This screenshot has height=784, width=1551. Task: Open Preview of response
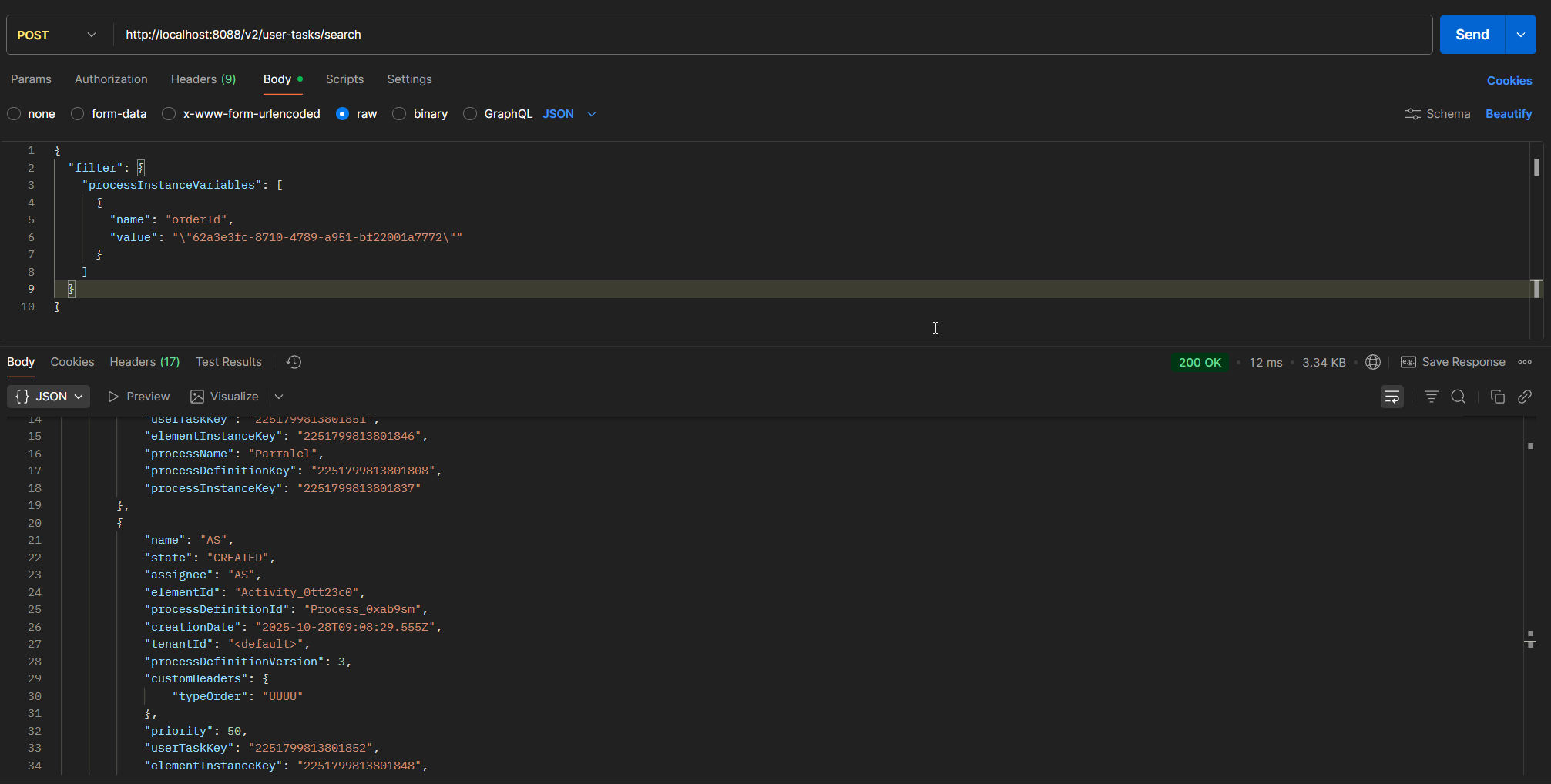(x=139, y=397)
